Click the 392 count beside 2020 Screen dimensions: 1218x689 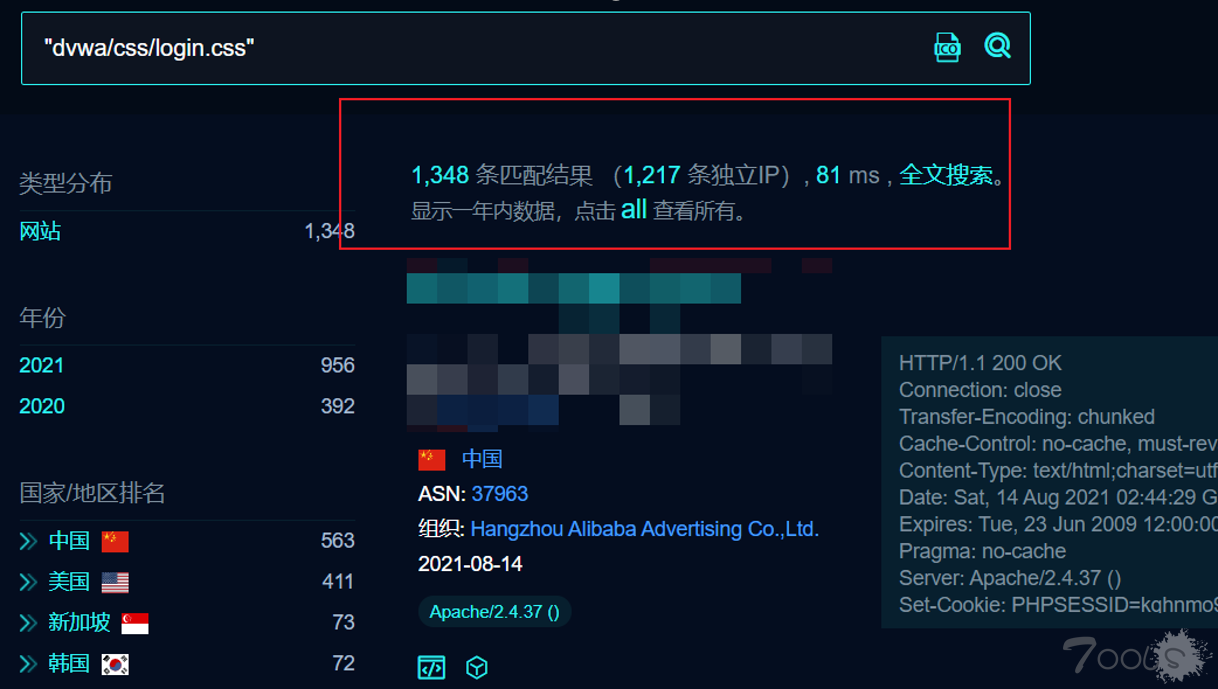338,406
